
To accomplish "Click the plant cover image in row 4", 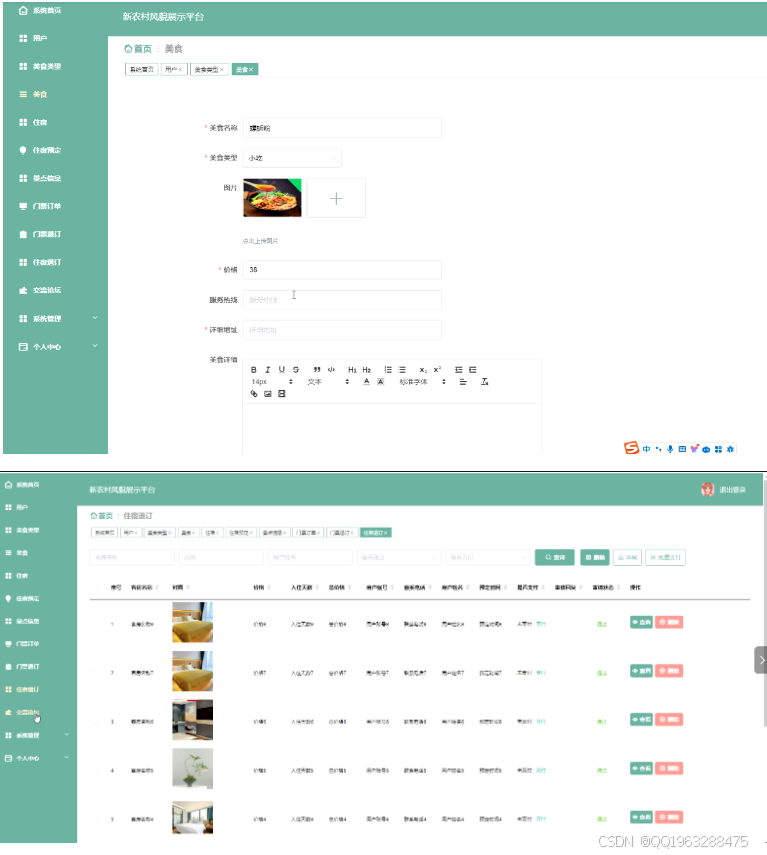I will (192, 768).
